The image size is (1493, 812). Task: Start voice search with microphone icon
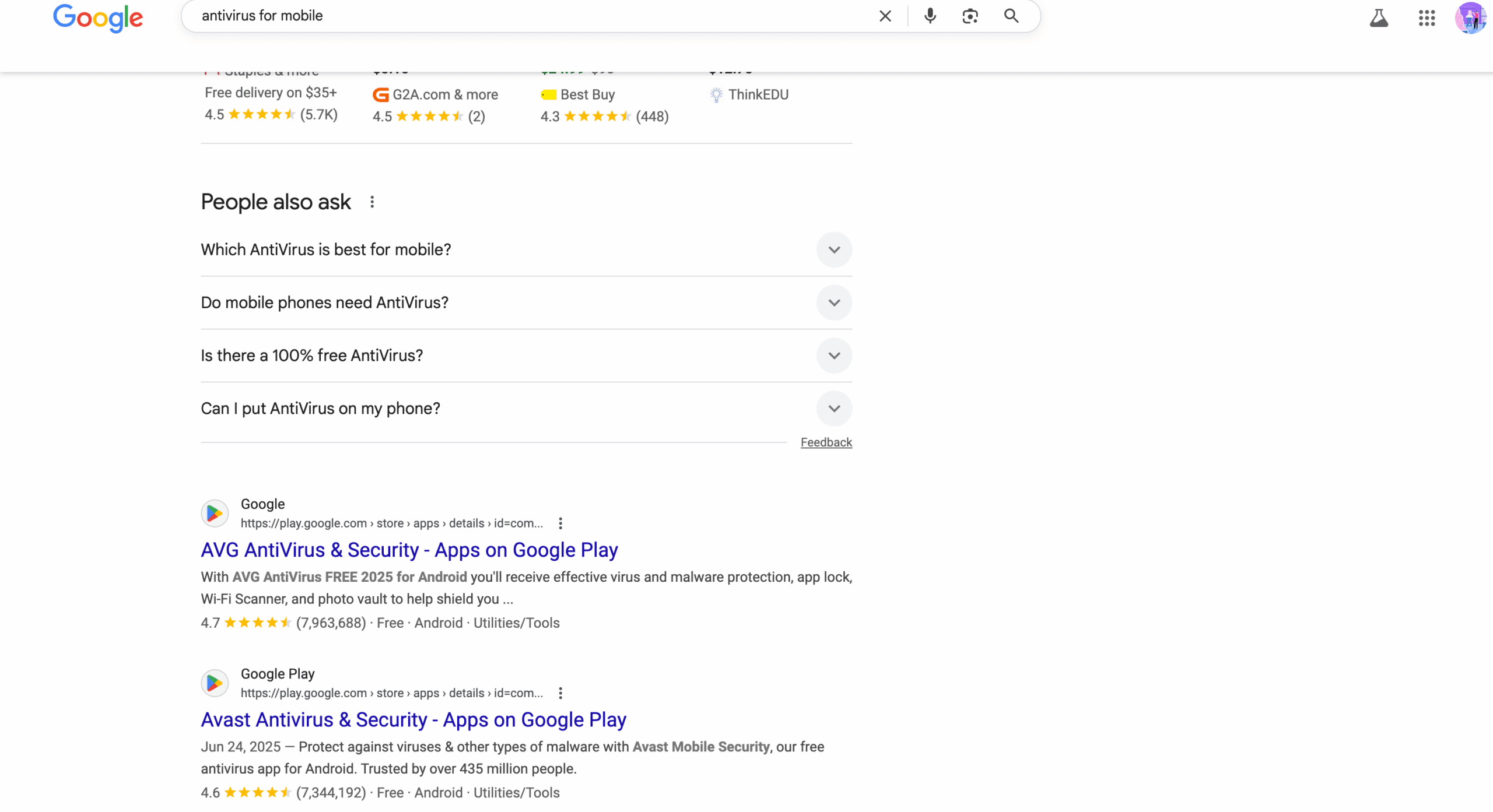930,16
